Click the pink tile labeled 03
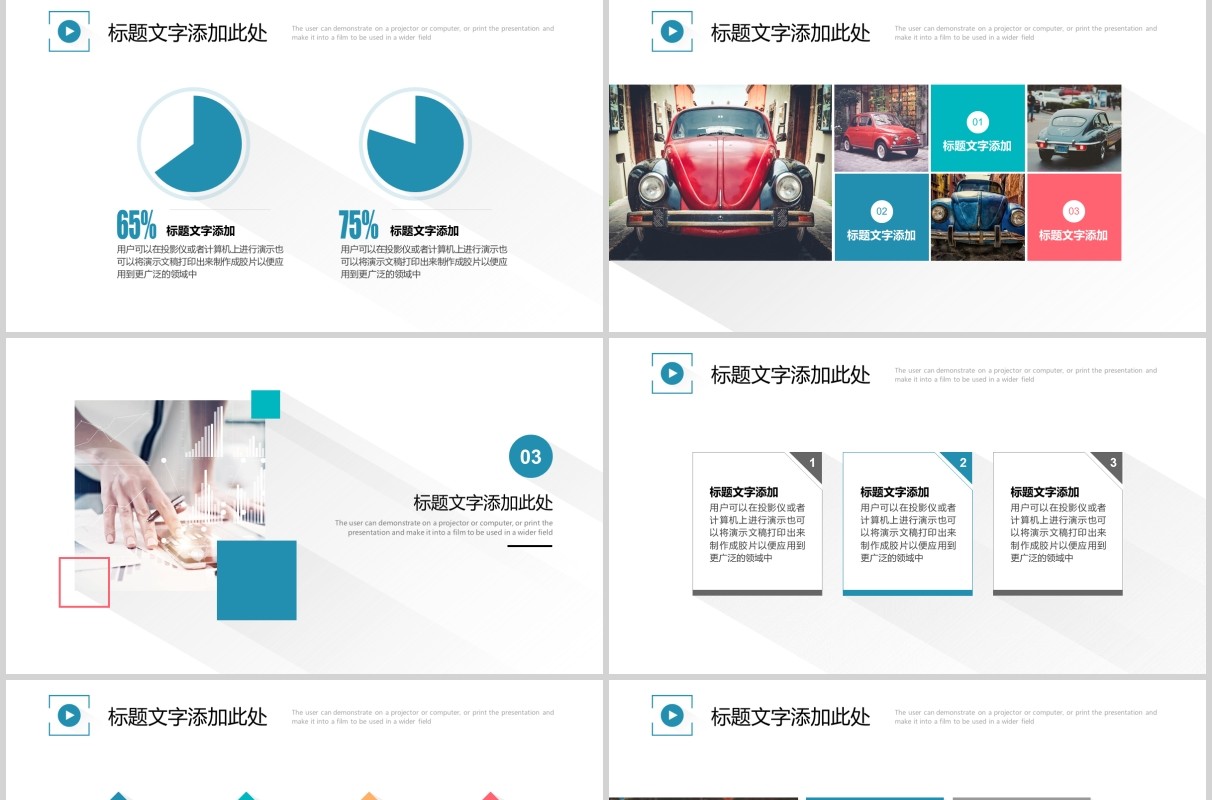This screenshot has width=1212, height=800. click(x=1074, y=217)
